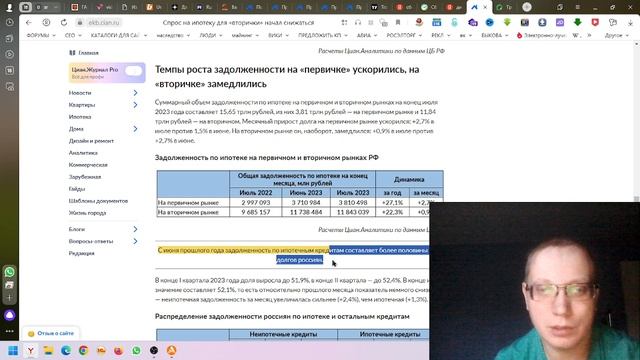Image resolution: width=640 pixels, height=360 pixels.
Task: Click the На вторичном рынке row label
Action: pyautogui.click(x=188, y=212)
